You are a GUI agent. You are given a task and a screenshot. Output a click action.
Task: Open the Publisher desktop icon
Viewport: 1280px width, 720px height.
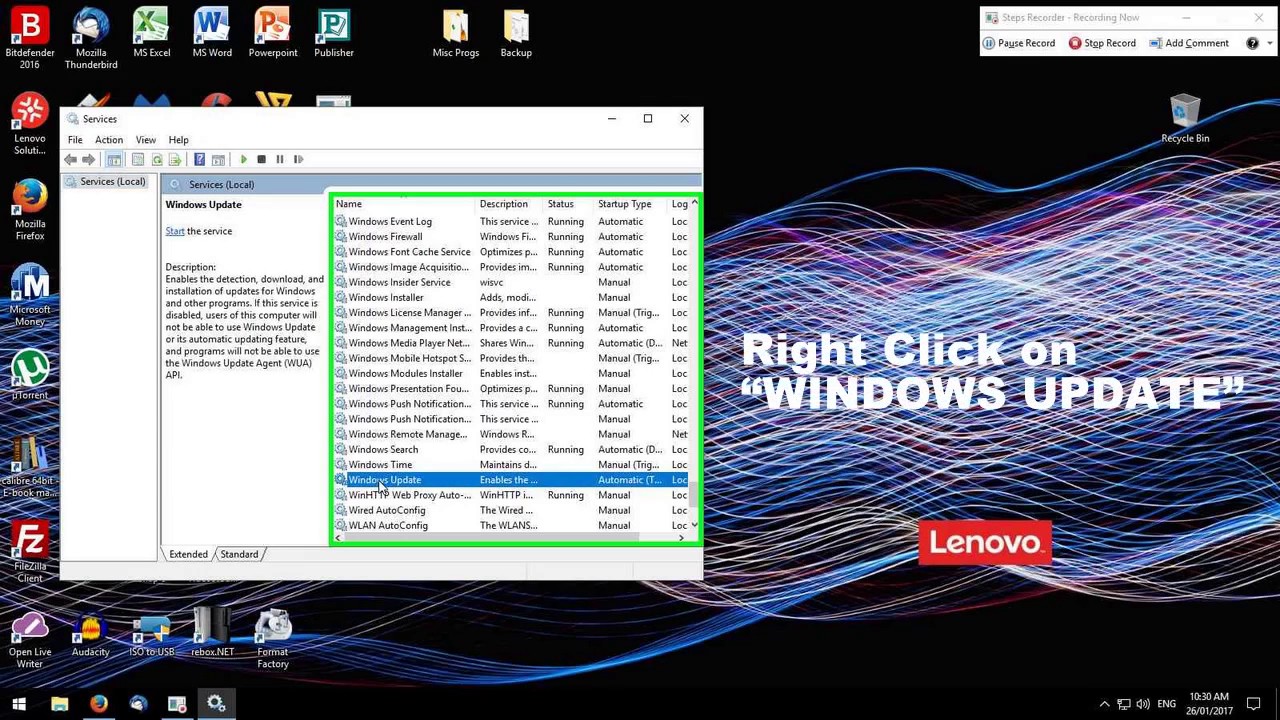coord(334,33)
